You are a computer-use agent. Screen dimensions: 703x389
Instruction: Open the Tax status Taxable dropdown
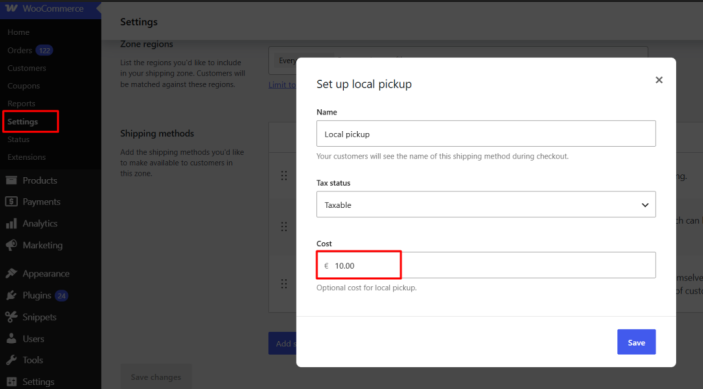pyautogui.click(x=486, y=204)
